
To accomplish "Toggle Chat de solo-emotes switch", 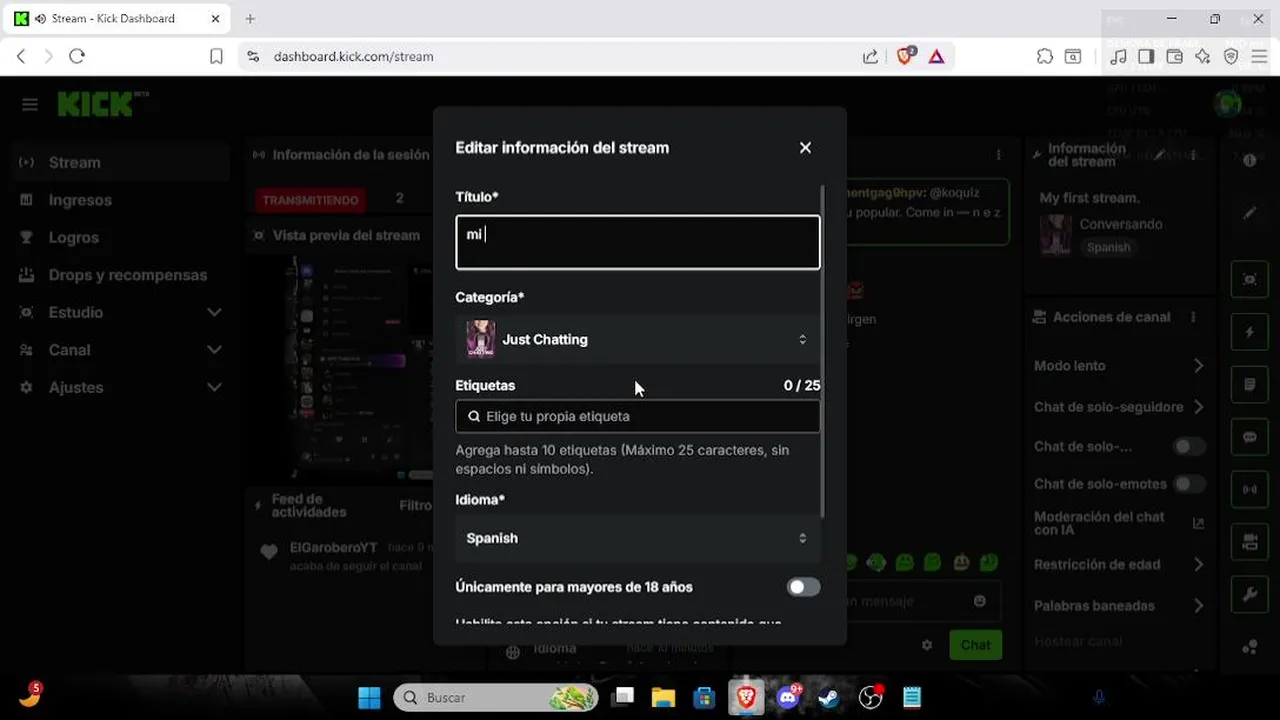I will (1189, 484).
